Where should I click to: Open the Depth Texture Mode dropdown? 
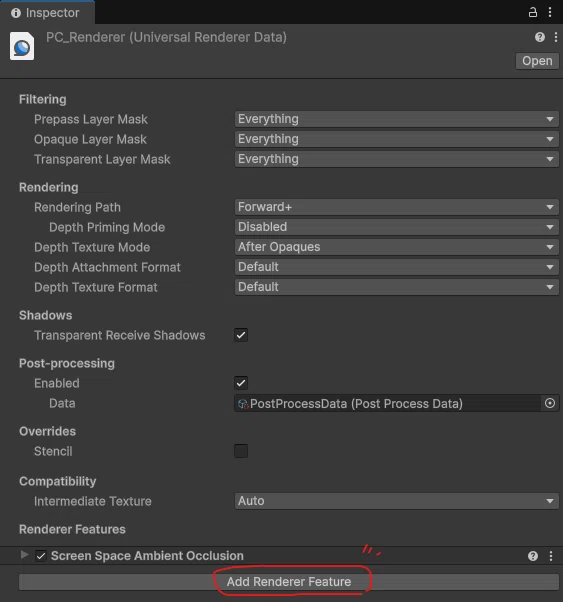(396, 247)
